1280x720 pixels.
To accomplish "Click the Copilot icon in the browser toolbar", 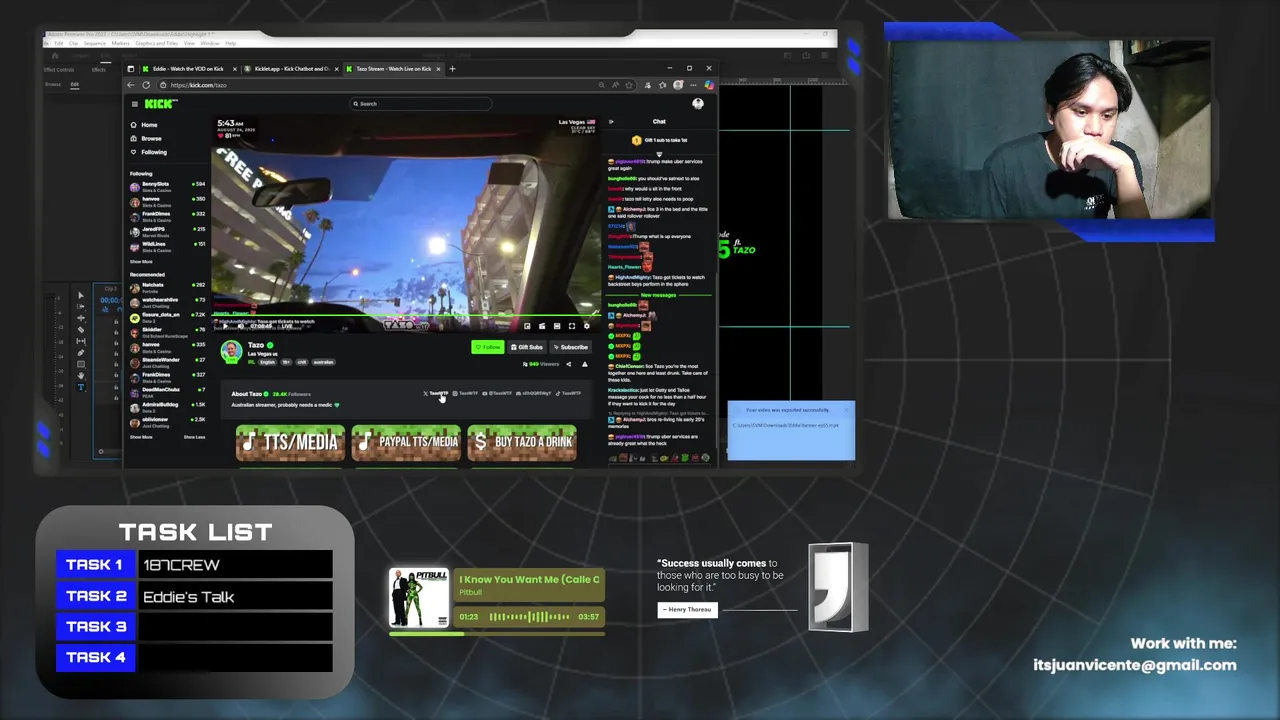I will pos(709,85).
